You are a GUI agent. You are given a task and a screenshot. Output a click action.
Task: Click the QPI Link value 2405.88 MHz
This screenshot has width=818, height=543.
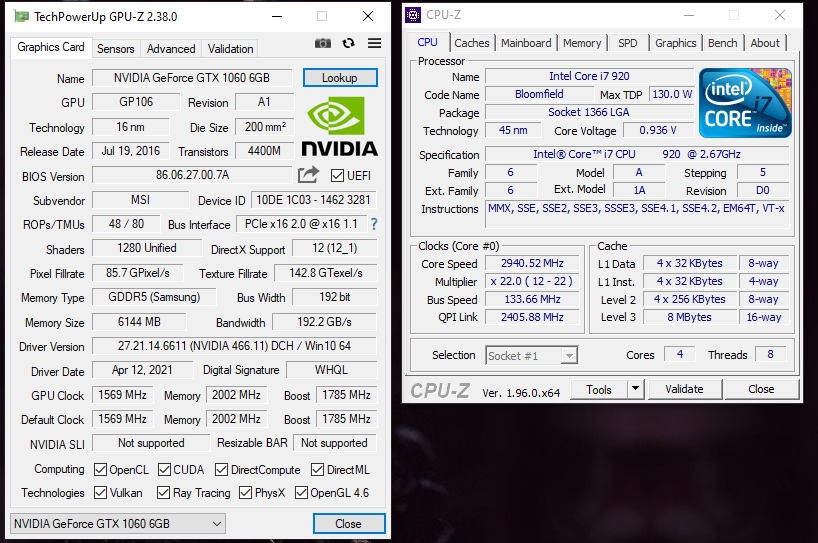pos(532,317)
